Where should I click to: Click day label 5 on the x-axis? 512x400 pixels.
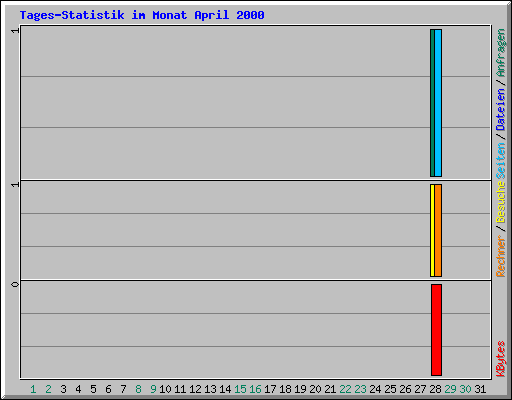[93, 389]
